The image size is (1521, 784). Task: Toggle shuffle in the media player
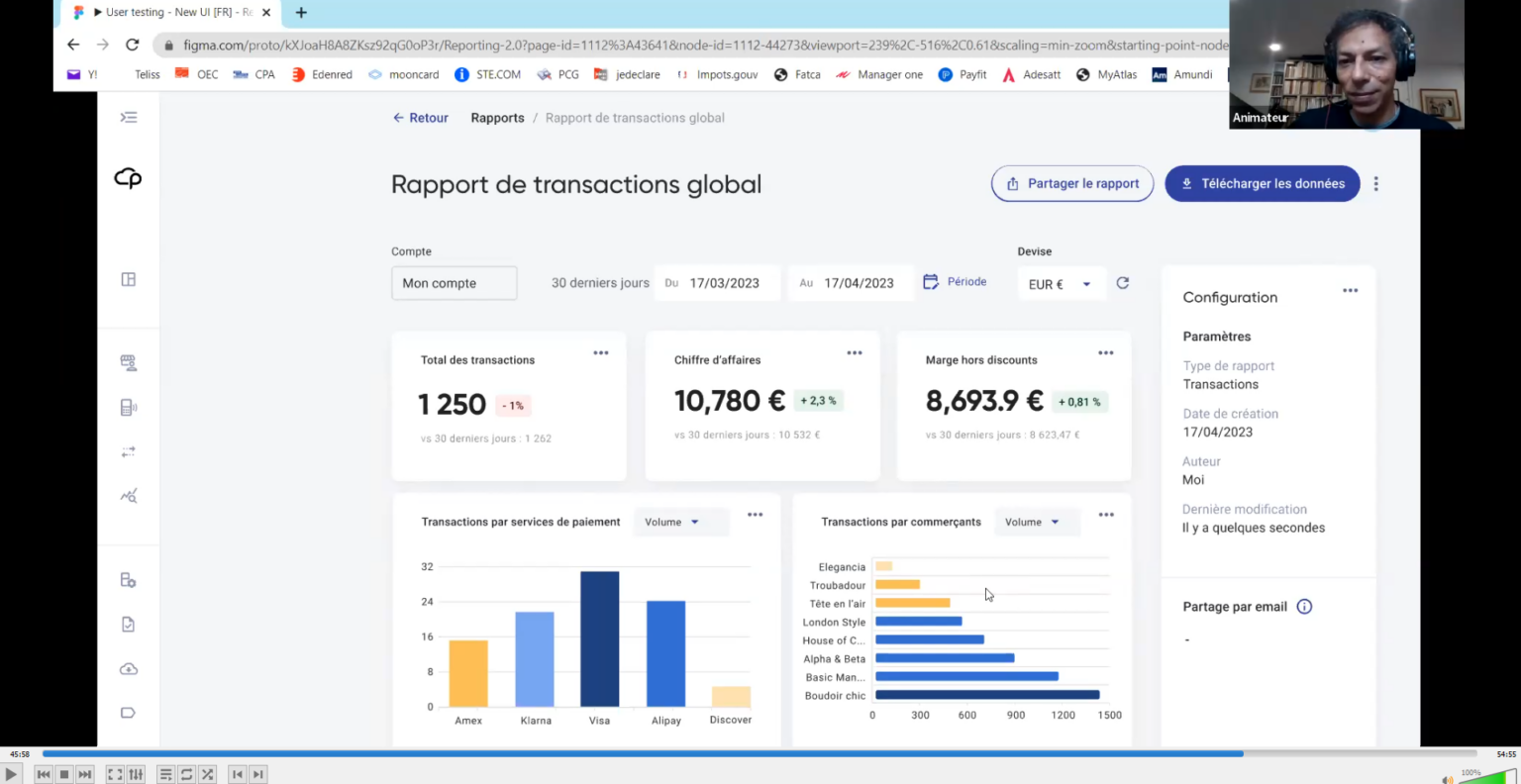click(207, 774)
